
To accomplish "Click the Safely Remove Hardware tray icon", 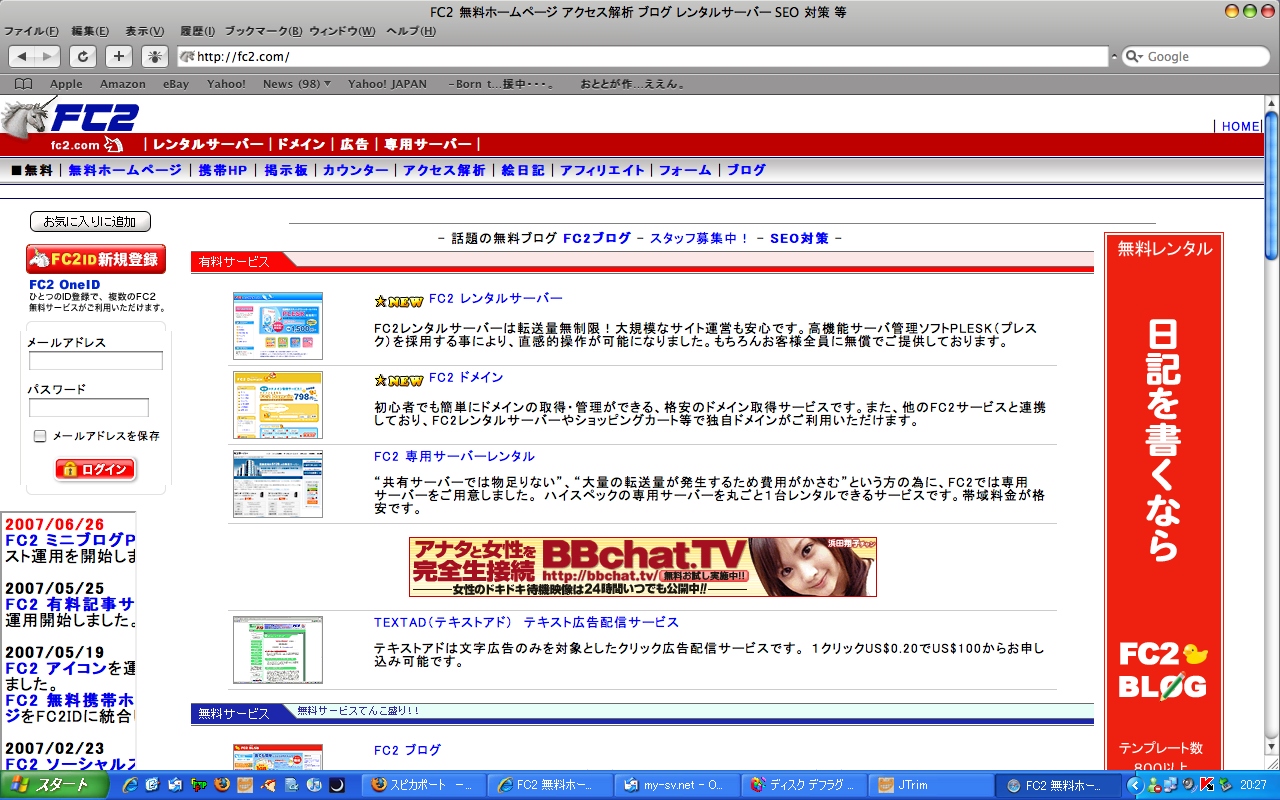I will (1225, 785).
